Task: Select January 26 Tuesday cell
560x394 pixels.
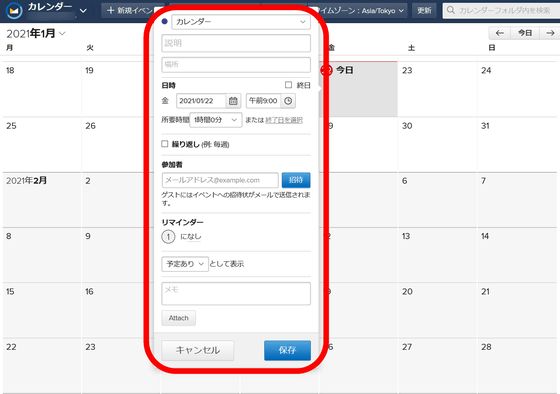Action: (114, 145)
